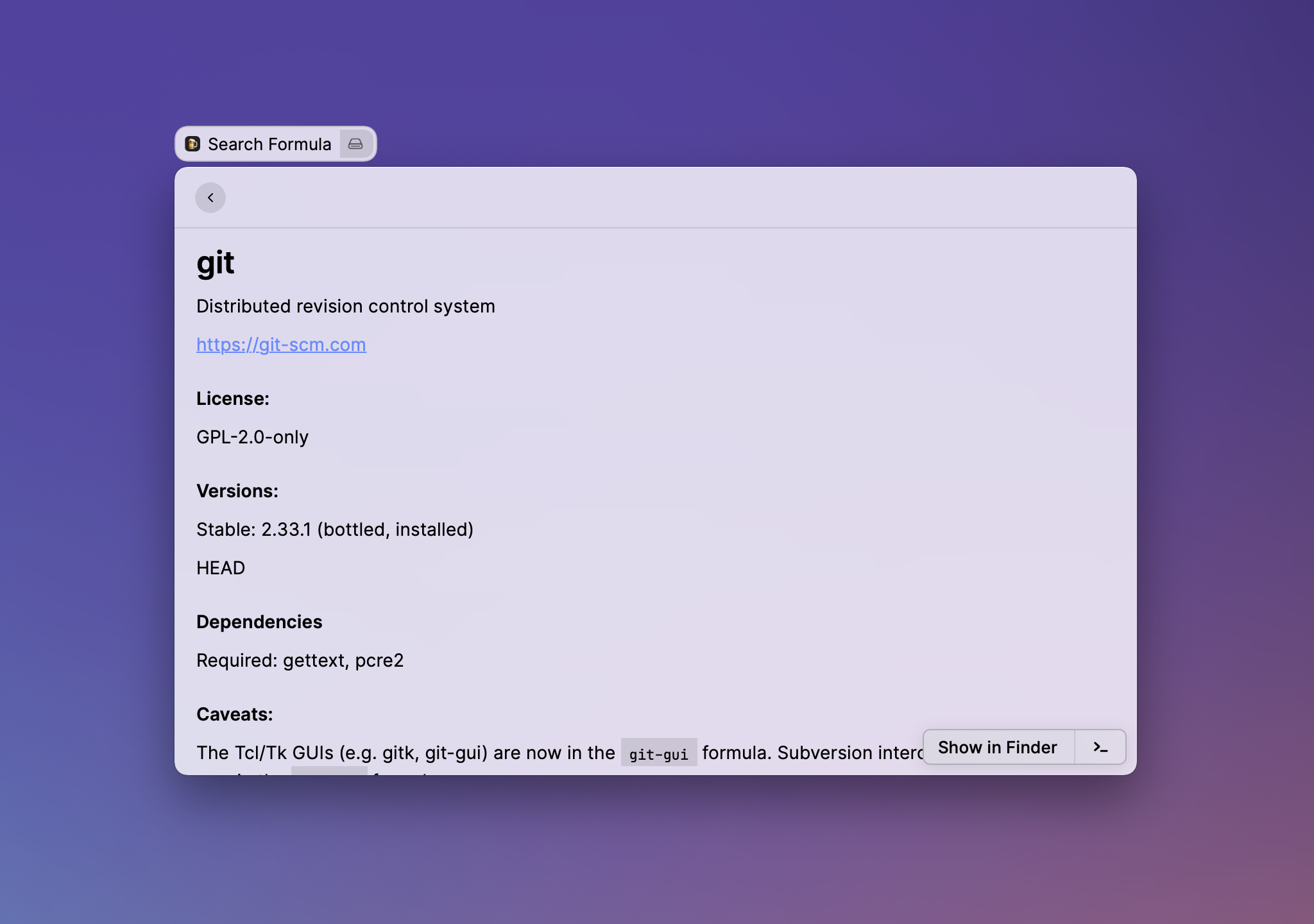Click the Versions: section heading

237,491
